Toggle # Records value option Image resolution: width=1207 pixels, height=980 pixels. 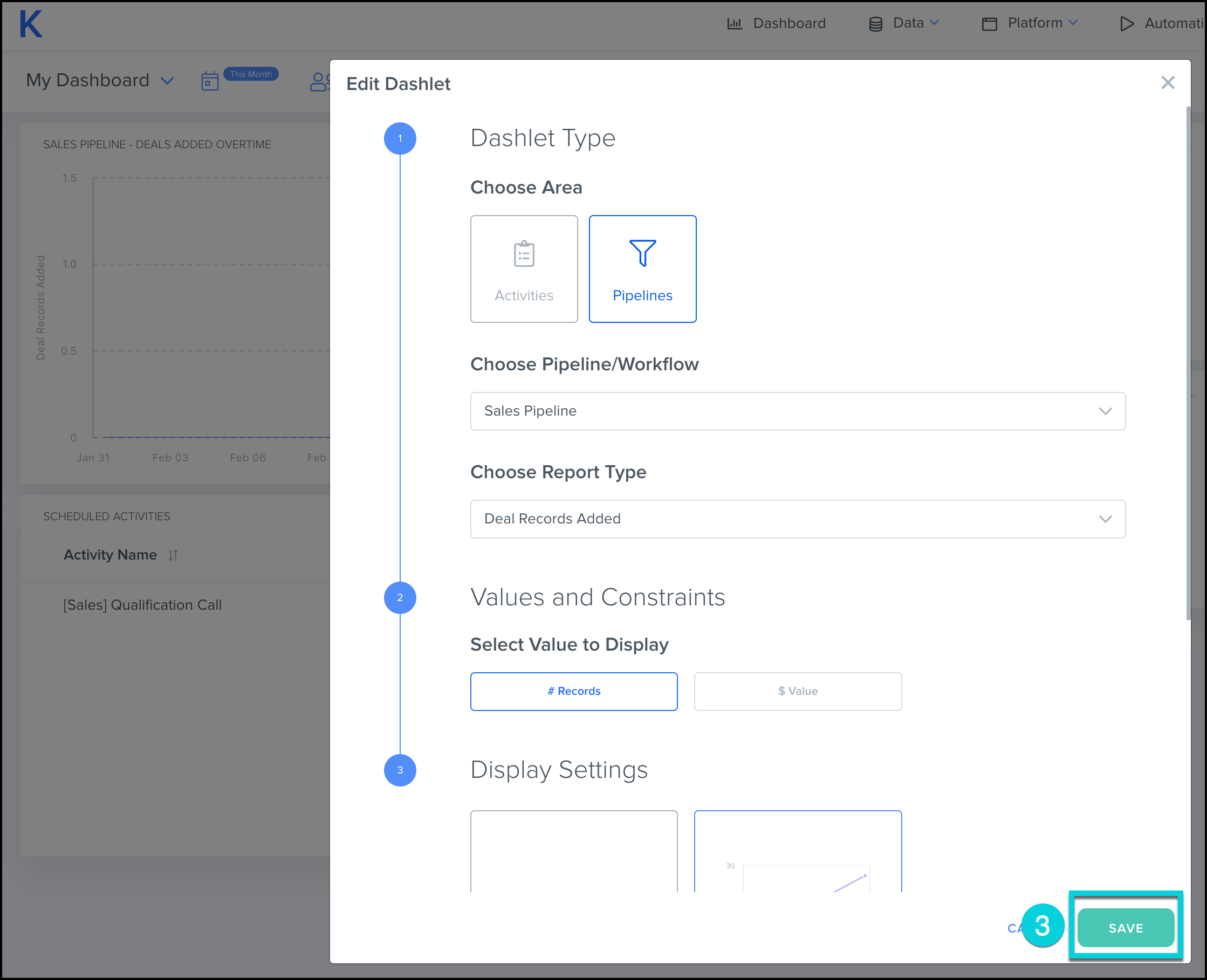click(x=573, y=691)
